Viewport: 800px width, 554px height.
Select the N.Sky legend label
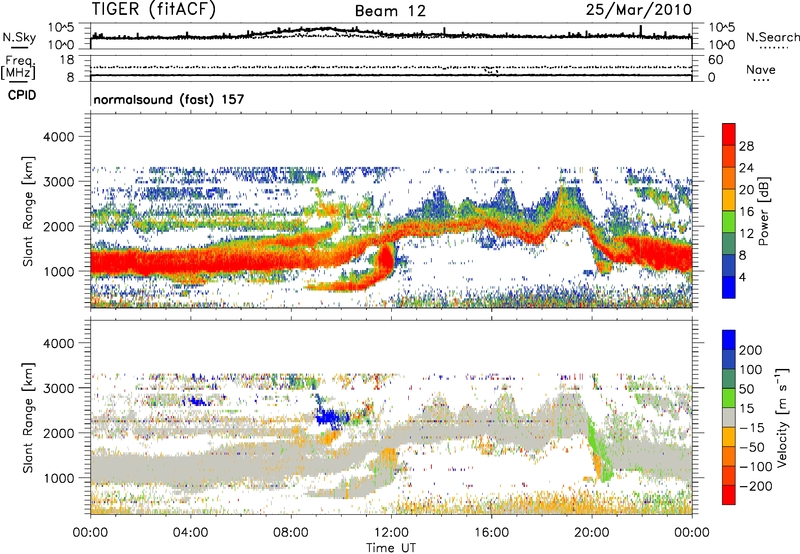[x=19, y=37]
